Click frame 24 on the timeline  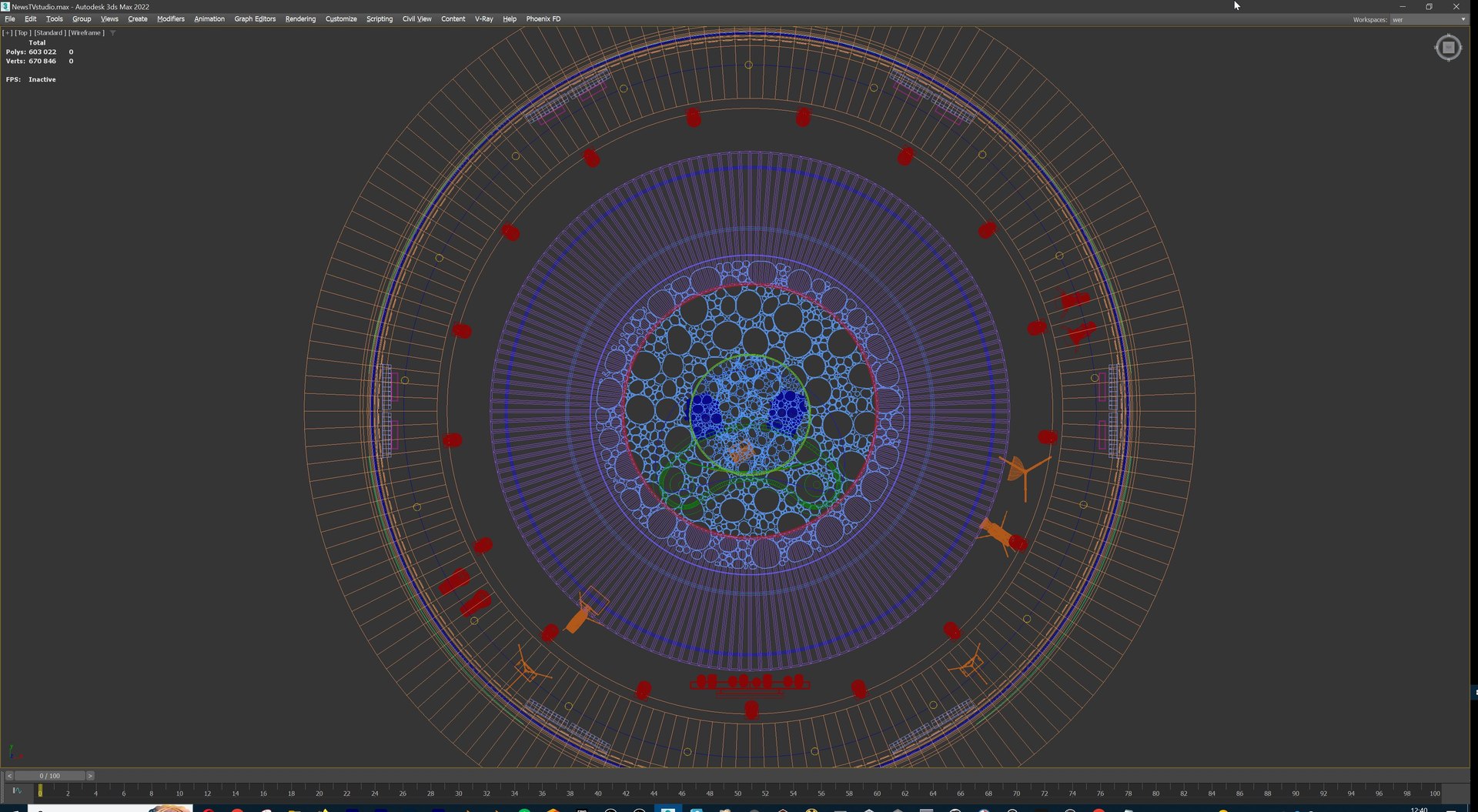(x=375, y=793)
